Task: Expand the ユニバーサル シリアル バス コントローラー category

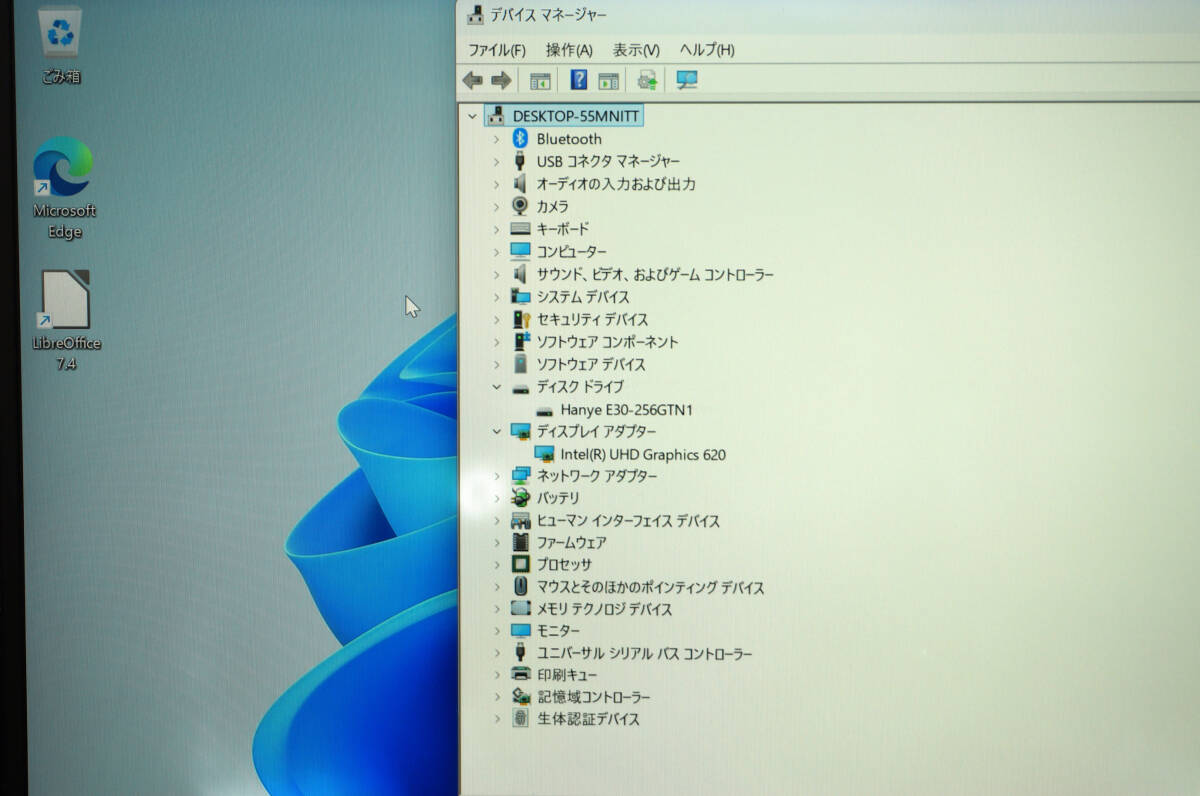Action: pos(496,654)
